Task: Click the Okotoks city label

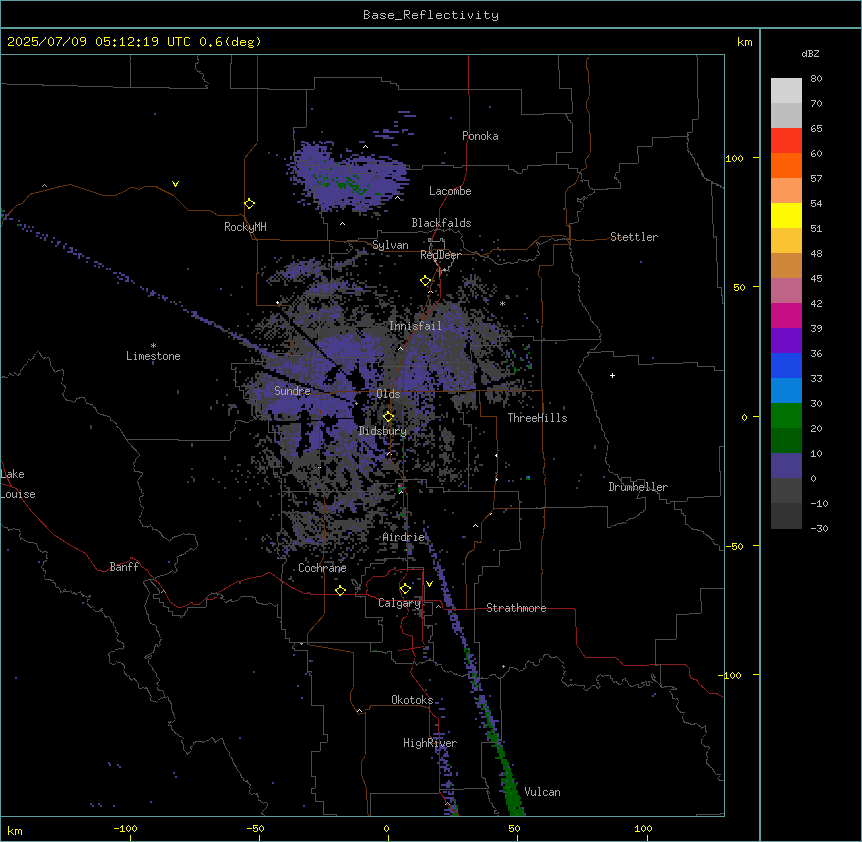Action: pos(412,700)
